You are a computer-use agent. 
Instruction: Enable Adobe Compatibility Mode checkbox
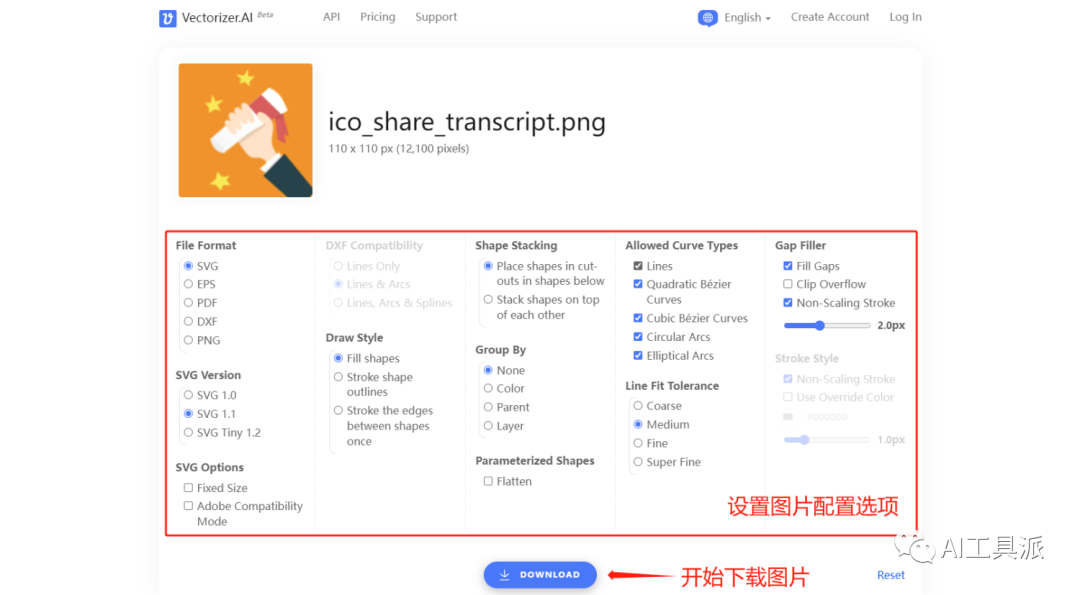[188, 505]
